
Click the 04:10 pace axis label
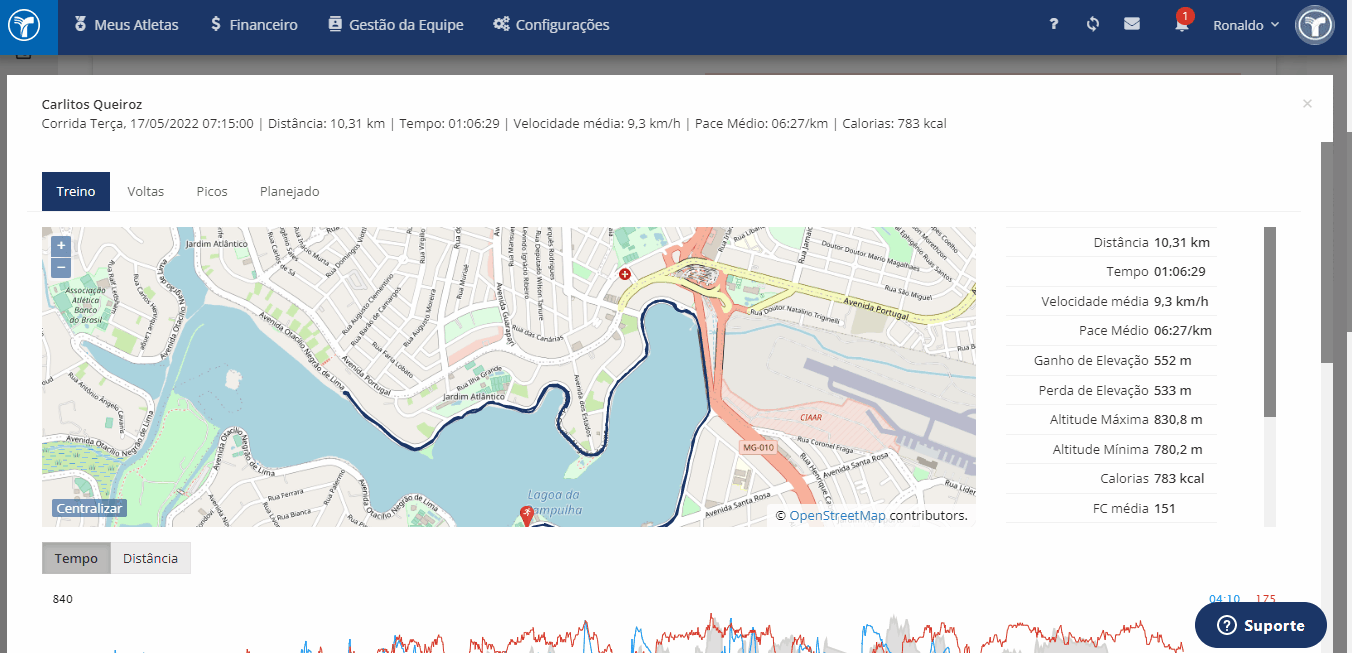point(1224,599)
